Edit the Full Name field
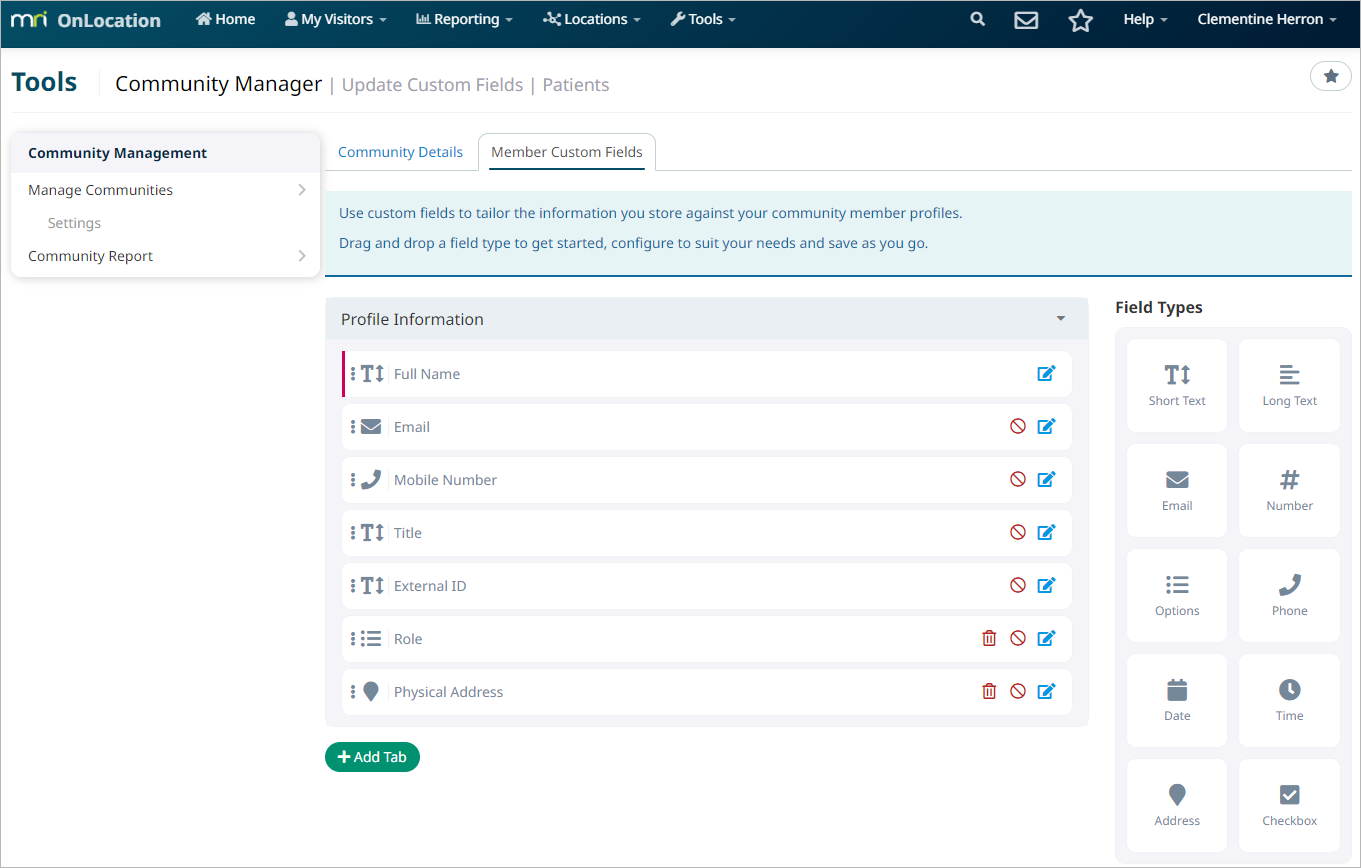The height and width of the screenshot is (868, 1361). pyautogui.click(x=1046, y=373)
